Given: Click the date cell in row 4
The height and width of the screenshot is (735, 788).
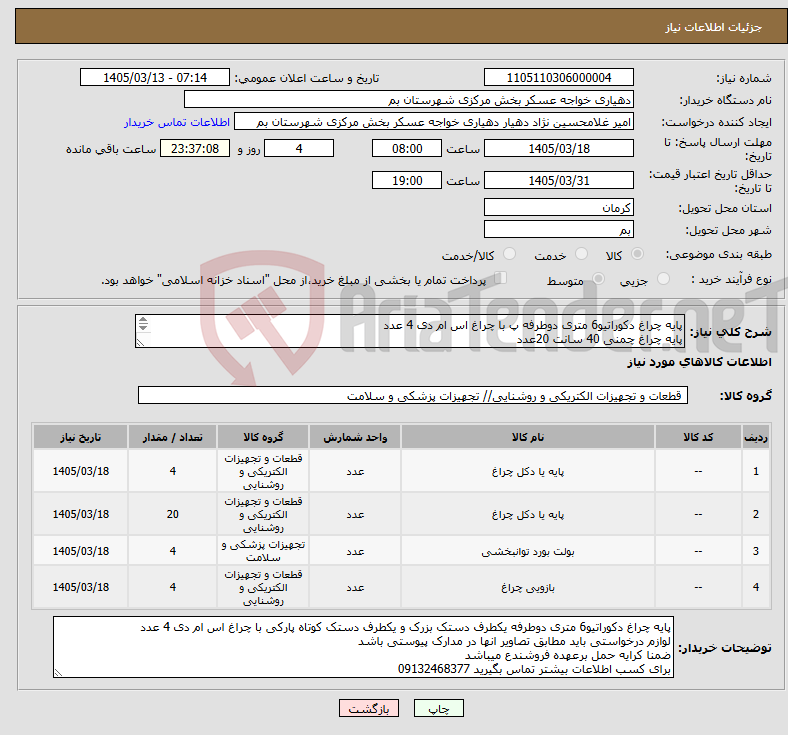Looking at the screenshot, I should click(x=80, y=587).
